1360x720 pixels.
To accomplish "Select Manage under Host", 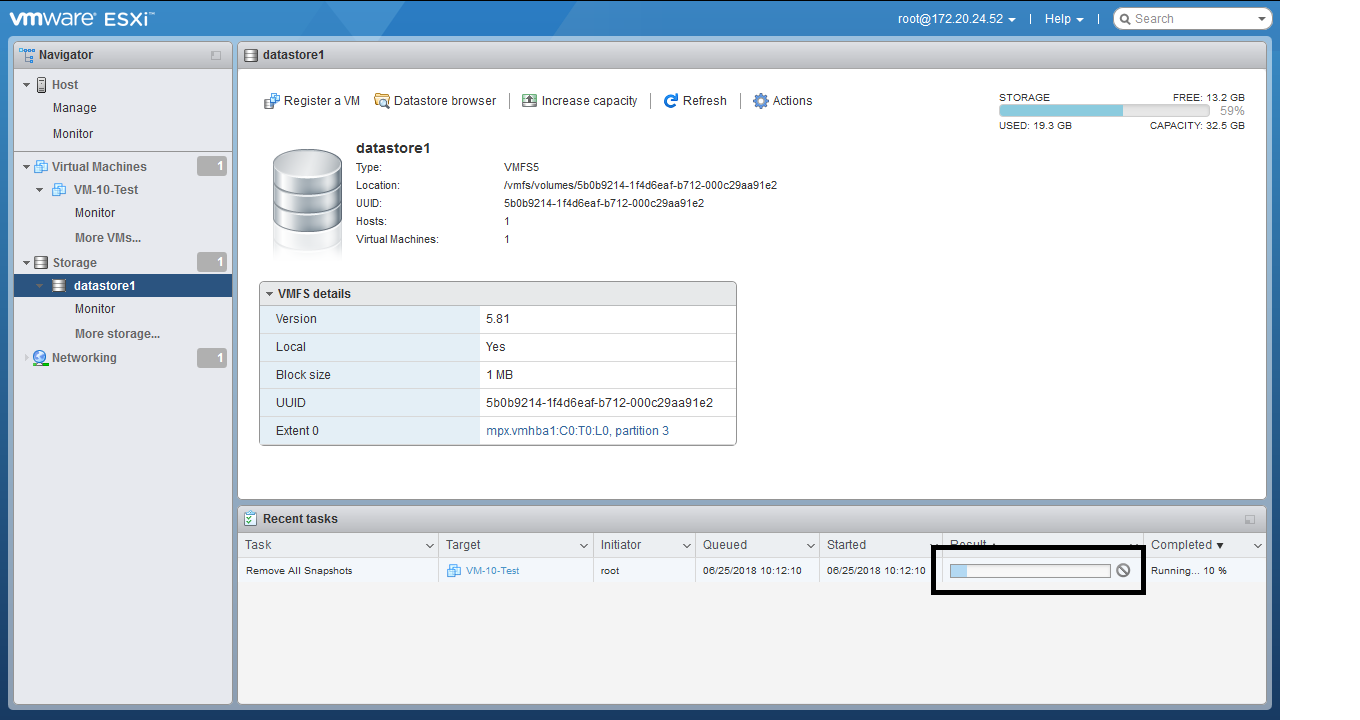I will 75,108.
